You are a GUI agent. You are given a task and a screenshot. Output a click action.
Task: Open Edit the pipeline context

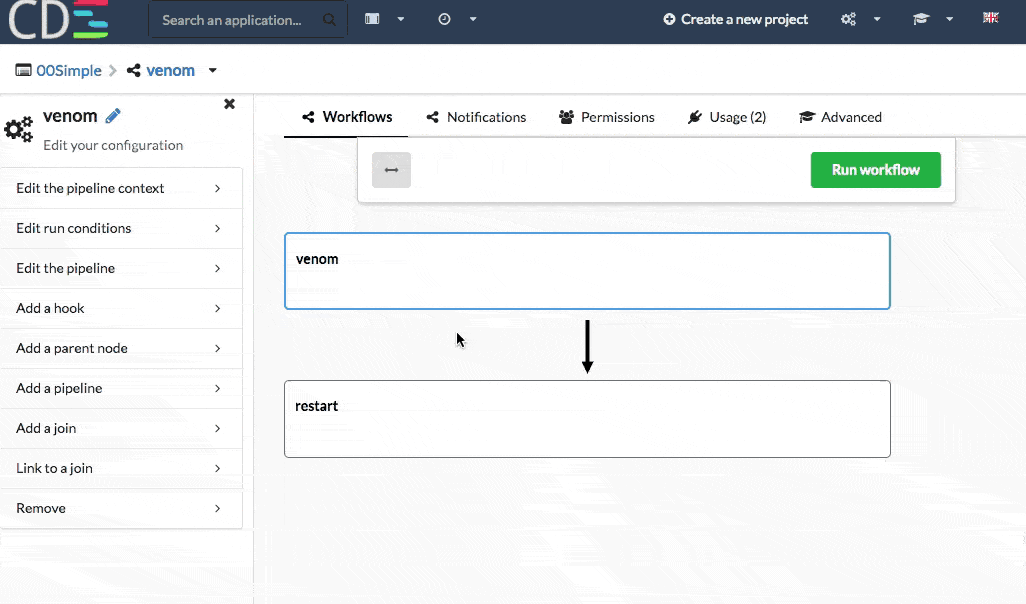121,188
